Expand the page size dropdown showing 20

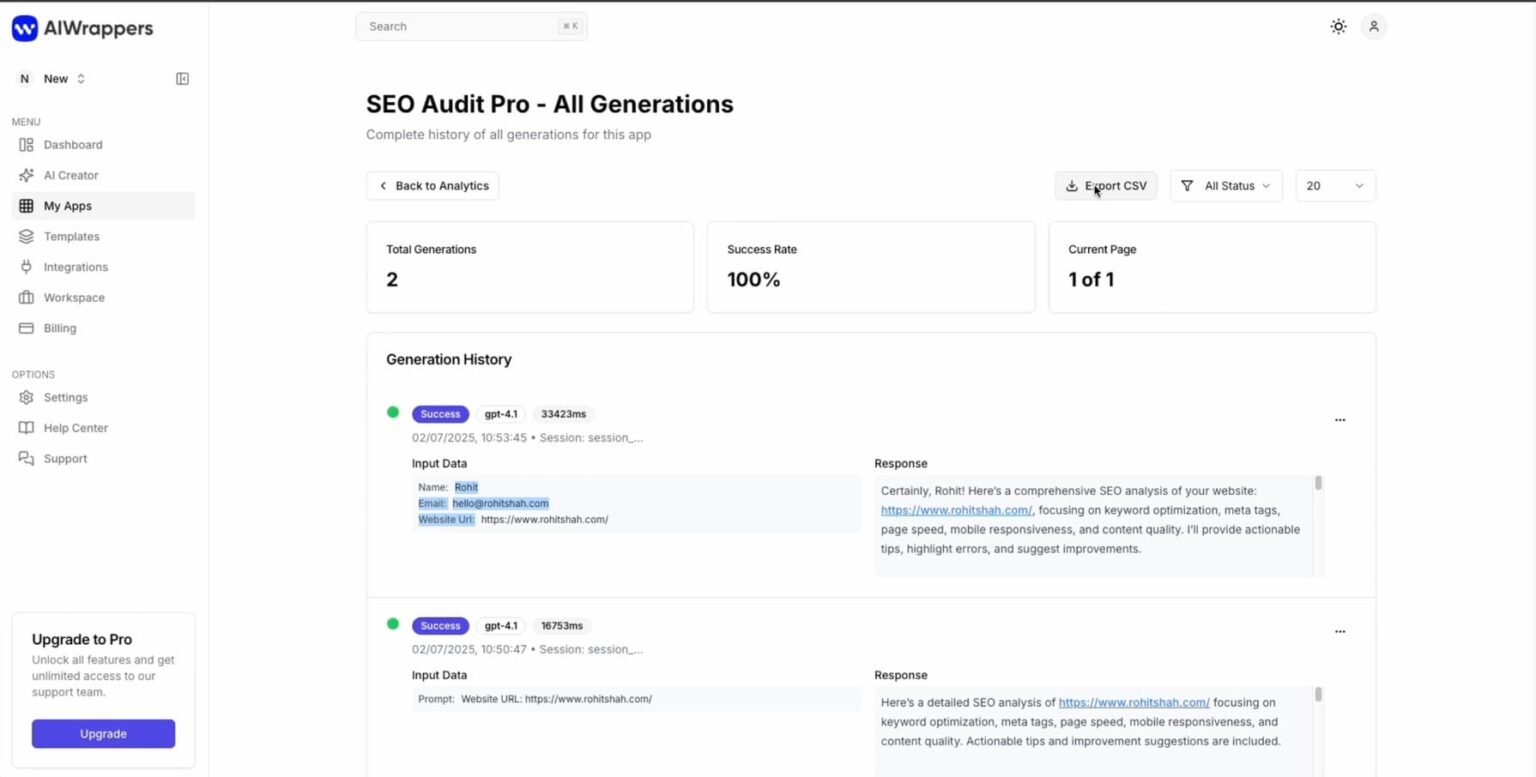point(1335,185)
